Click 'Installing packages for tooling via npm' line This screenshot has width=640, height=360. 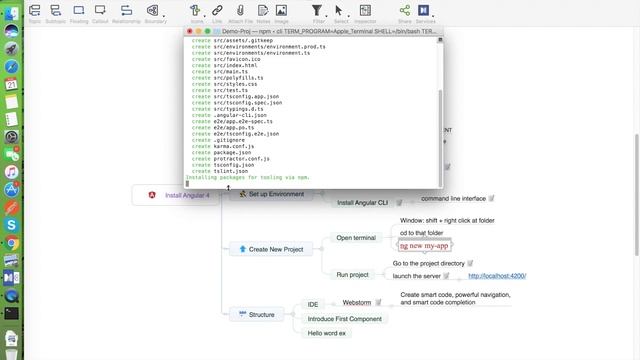(248, 178)
